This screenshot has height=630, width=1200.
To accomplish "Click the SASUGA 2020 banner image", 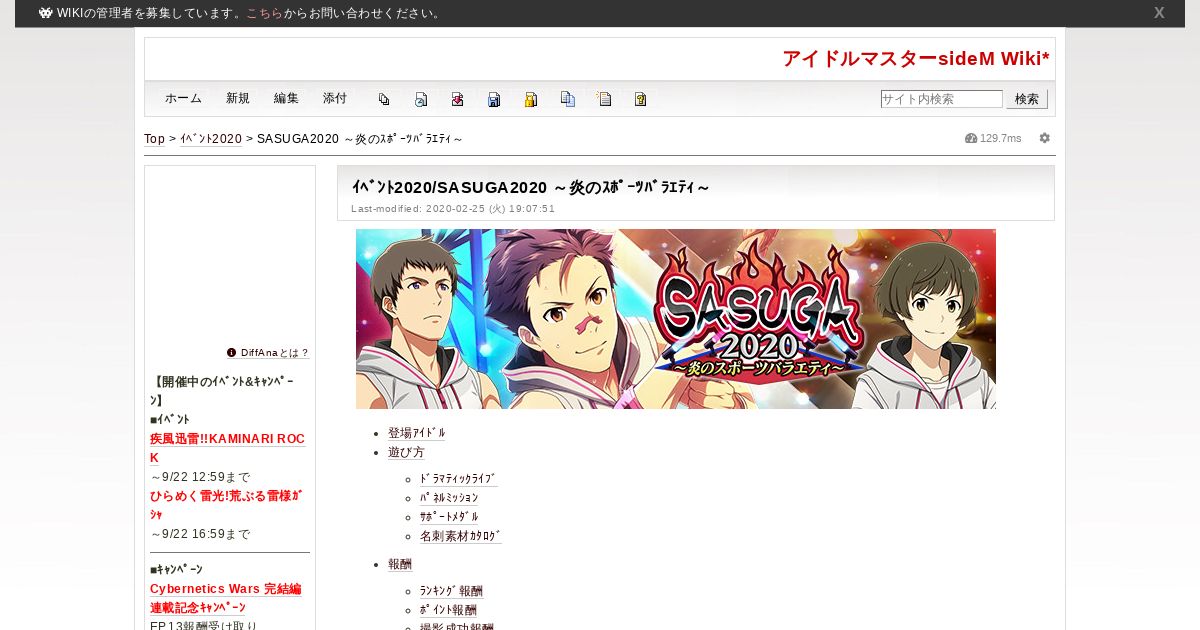I will (x=676, y=319).
